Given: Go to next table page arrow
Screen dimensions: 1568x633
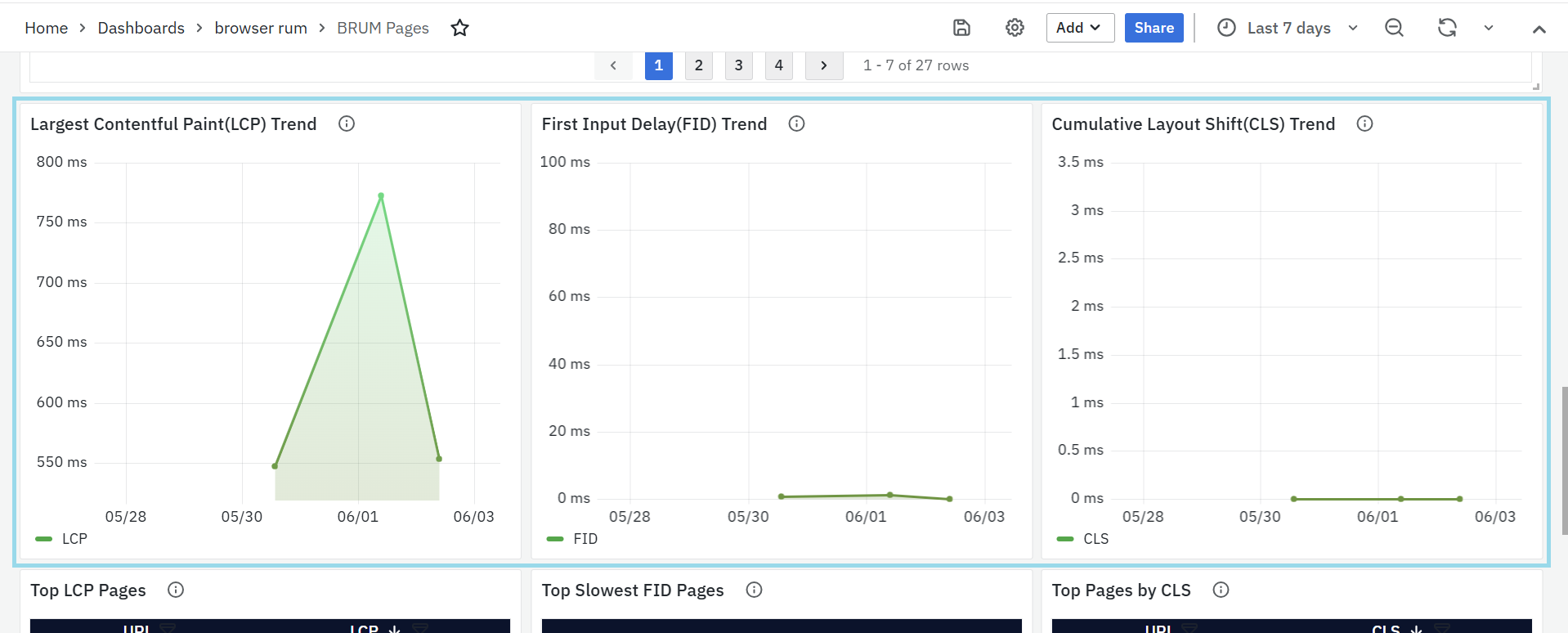Looking at the screenshot, I should coord(823,65).
